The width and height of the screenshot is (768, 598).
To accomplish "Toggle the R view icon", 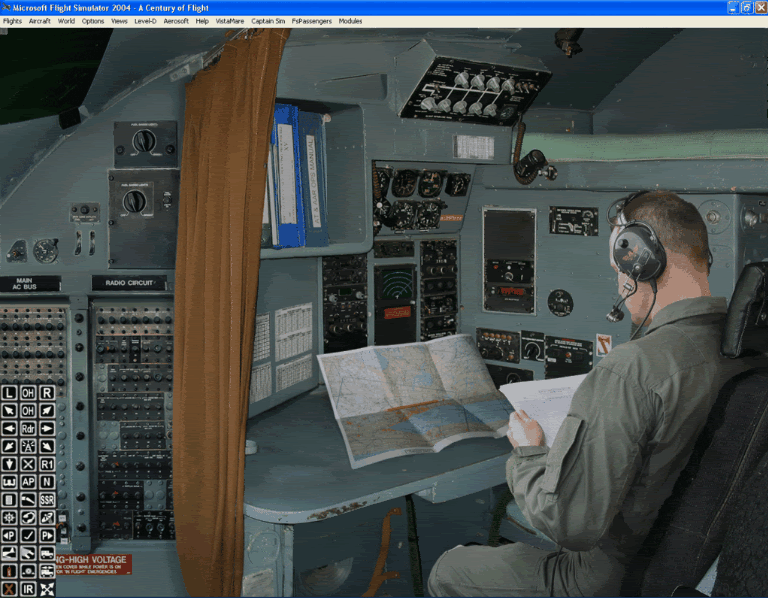I will pos(47,393).
